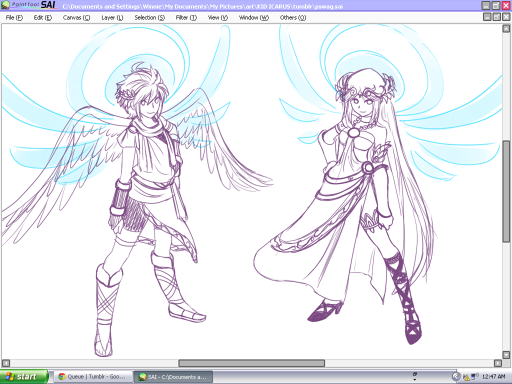Open the Others menu
Viewport: 512px width, 384px height.
(x=293, y=18)
